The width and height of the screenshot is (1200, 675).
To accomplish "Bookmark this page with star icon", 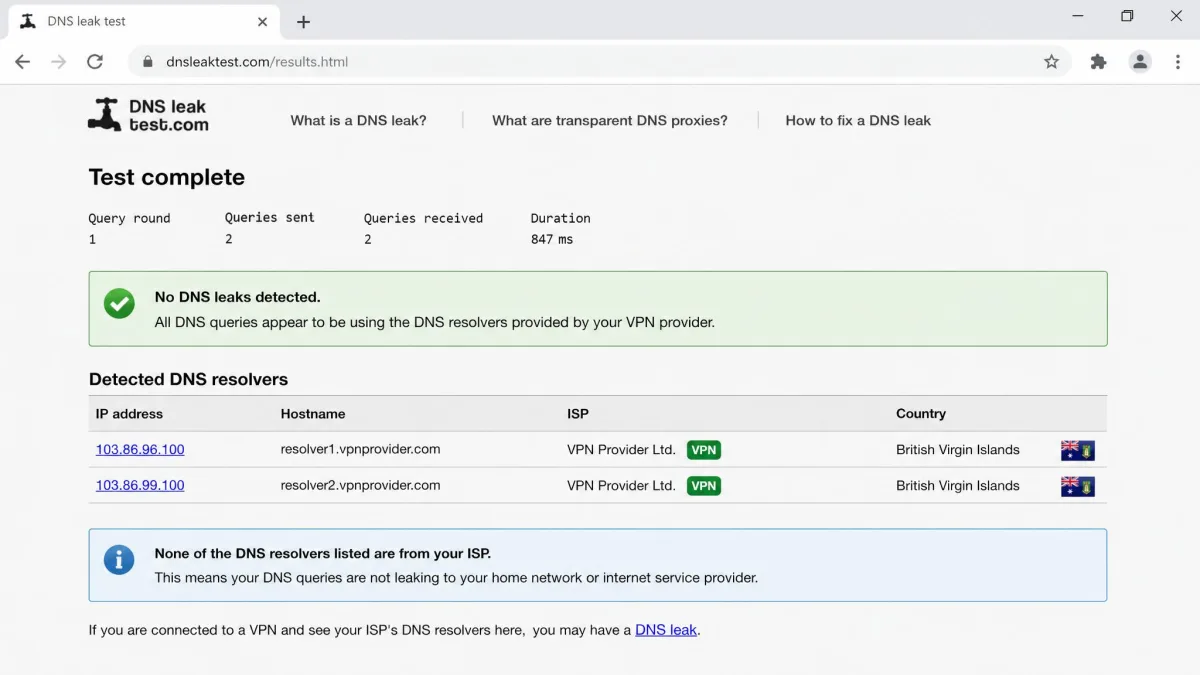I will click(1051, 62).
